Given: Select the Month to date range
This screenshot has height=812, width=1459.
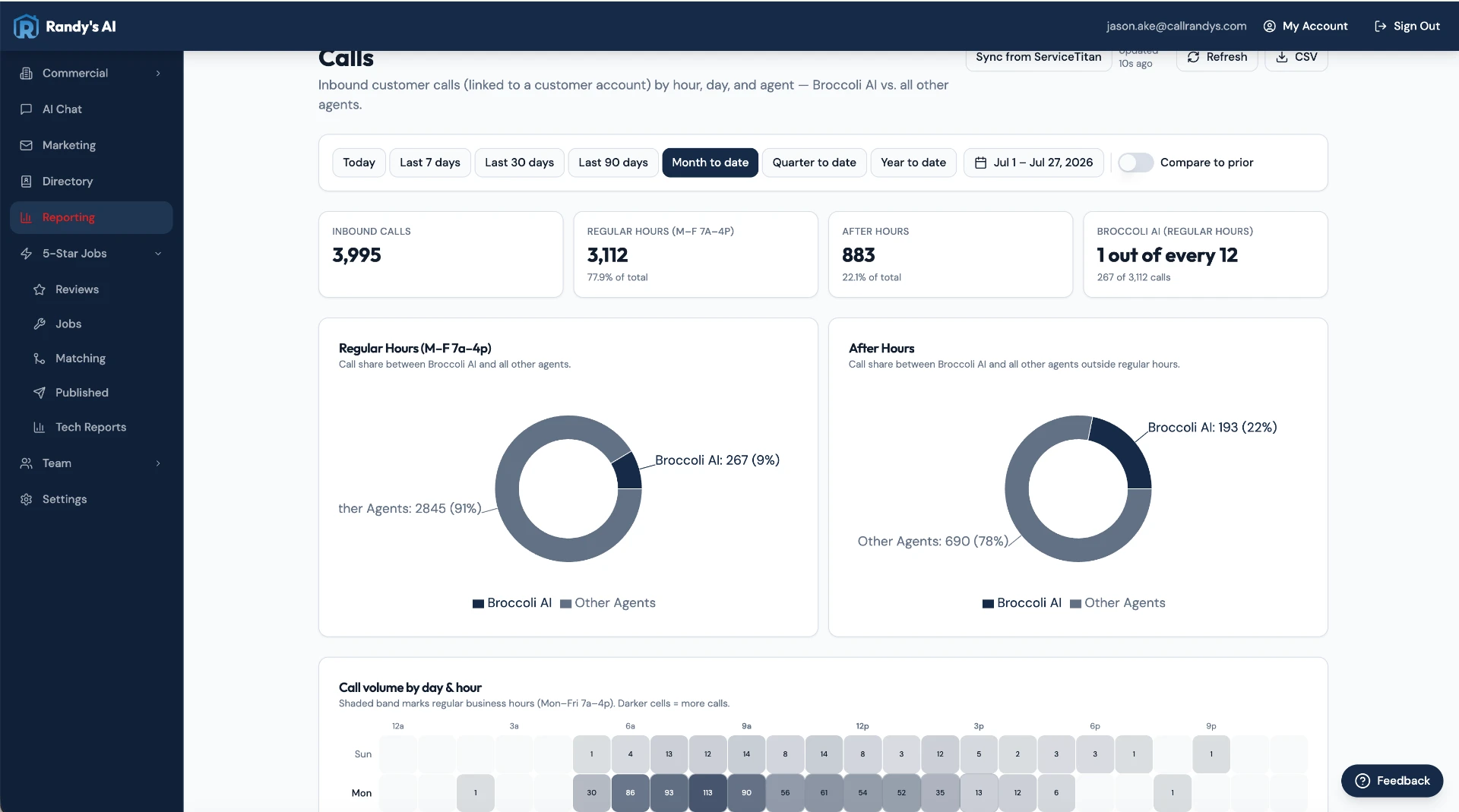Looking at the screenshot, I should coord(710,163).
